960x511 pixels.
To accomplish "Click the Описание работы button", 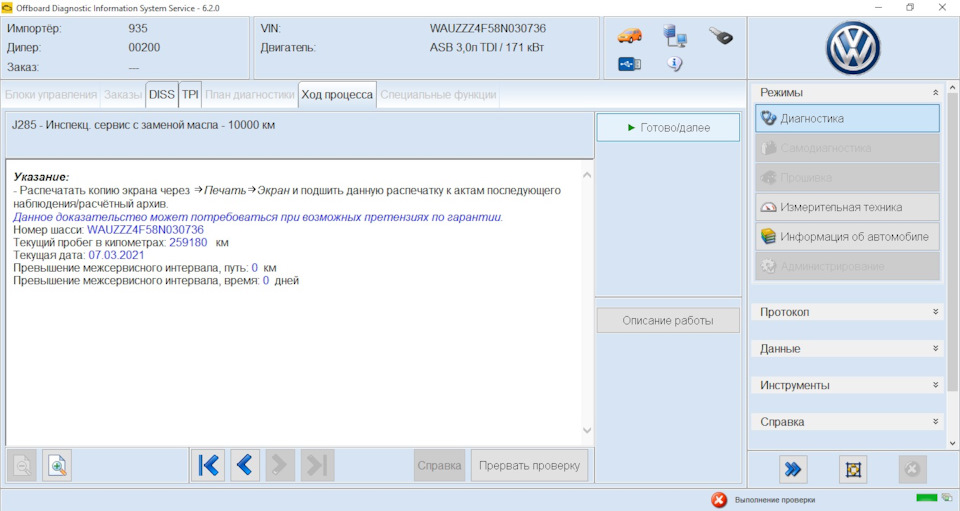I will coord(668,320).
